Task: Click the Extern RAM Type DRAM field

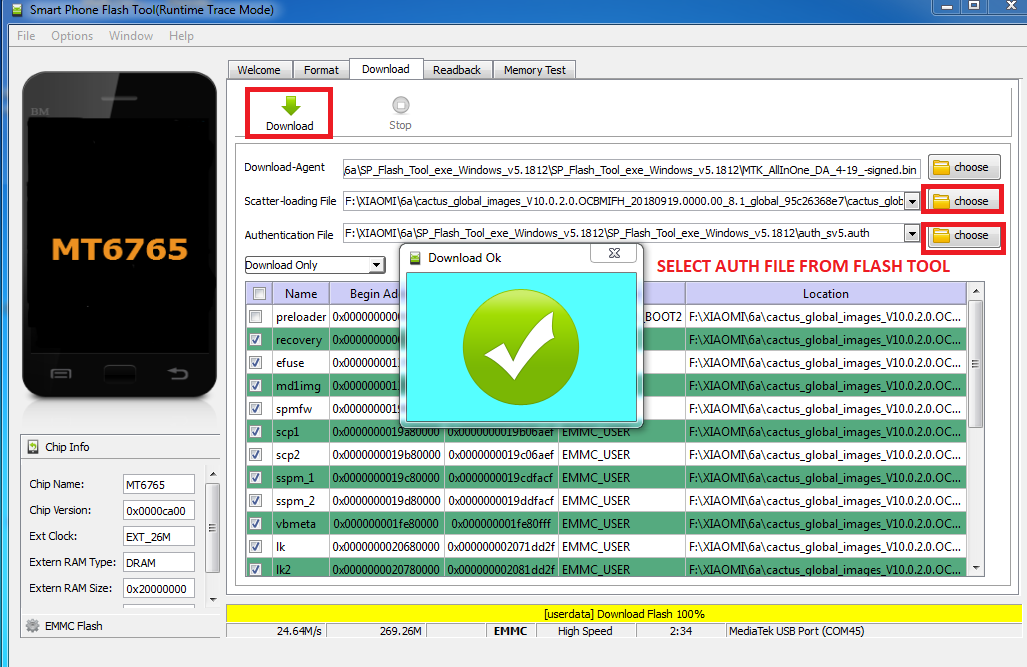Action: point(159,563)
